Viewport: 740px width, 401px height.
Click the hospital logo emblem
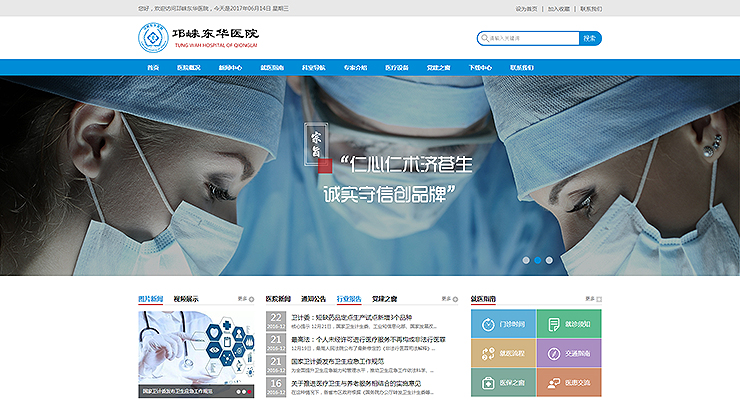155,39
